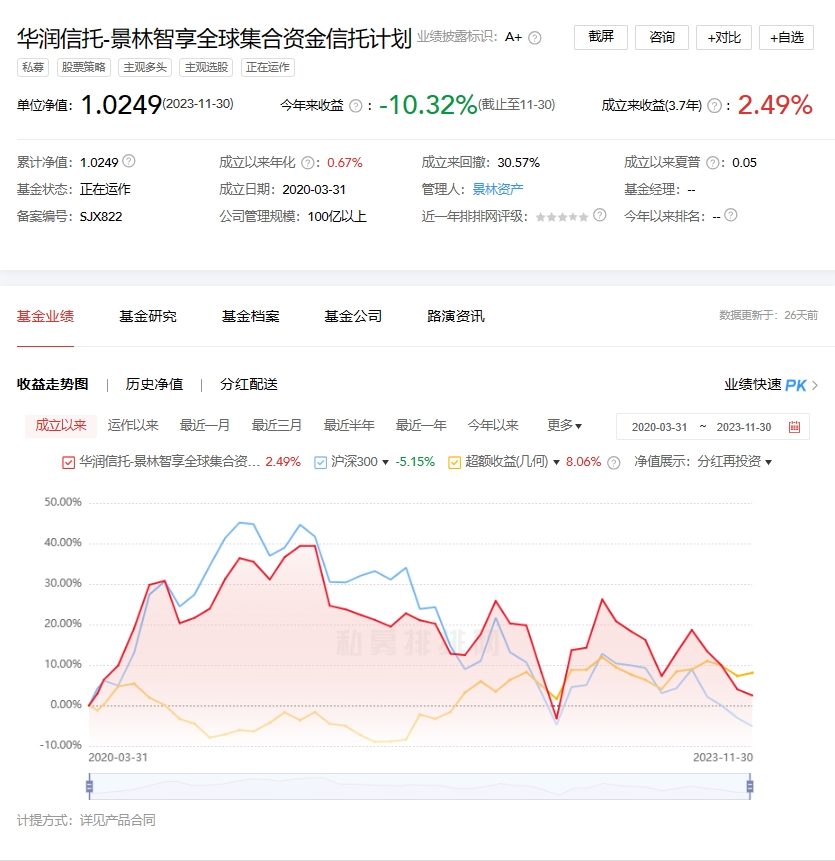Image resolution: width=835 pixels, height=861 pixels.
Task: Click the left handle of chart range slider
Action: click(89, 787)
